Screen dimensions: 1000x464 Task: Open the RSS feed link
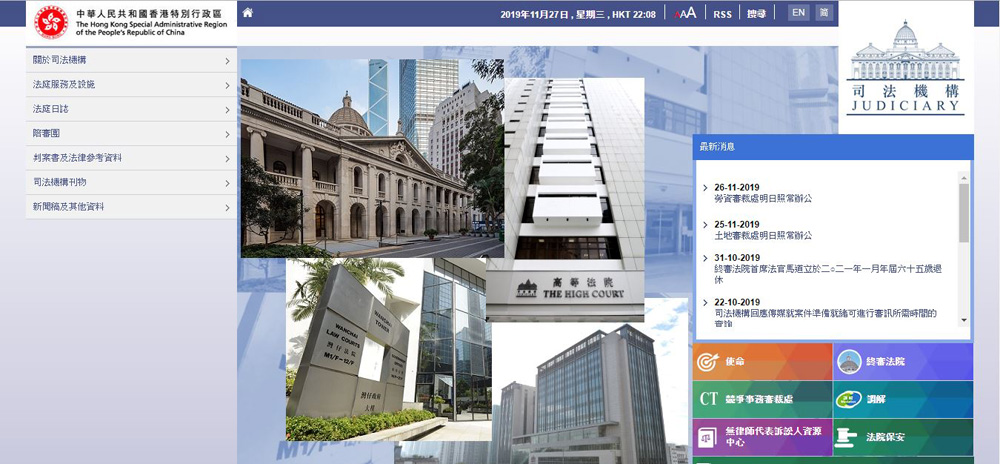tap(723, 14)
